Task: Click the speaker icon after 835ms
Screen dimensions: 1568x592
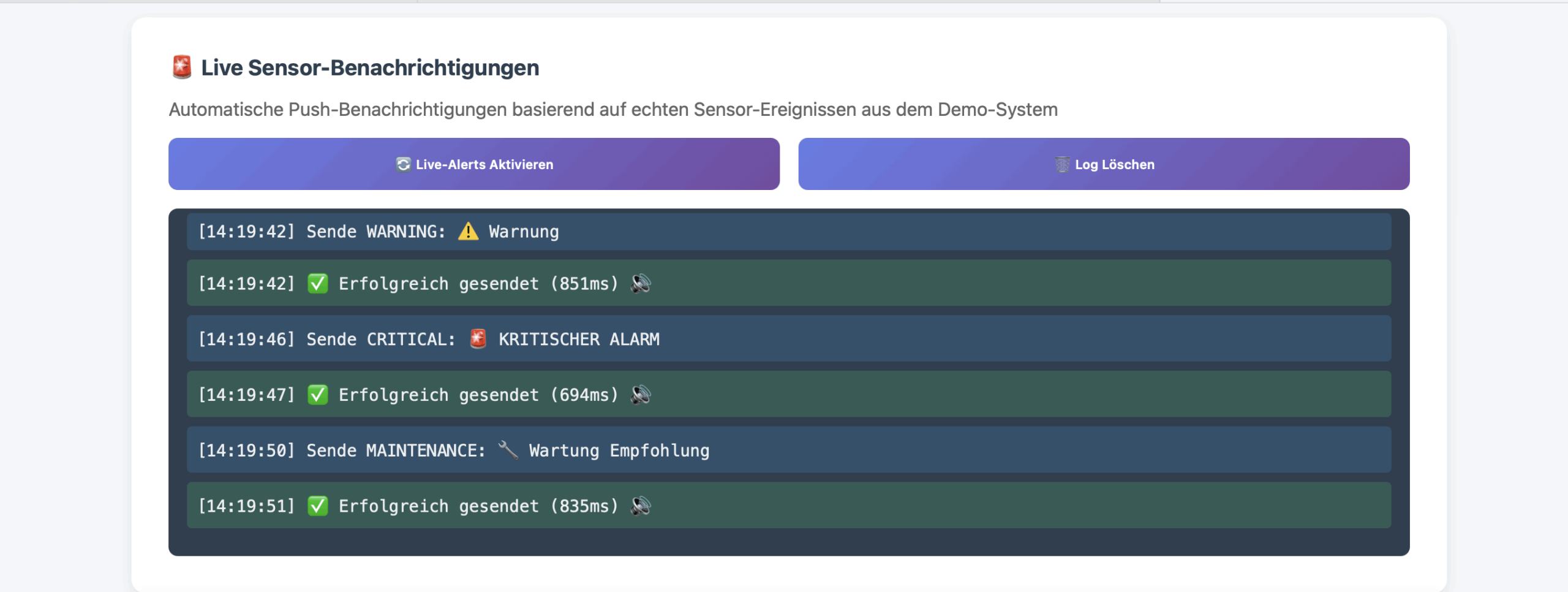Action: click(641, 506)
